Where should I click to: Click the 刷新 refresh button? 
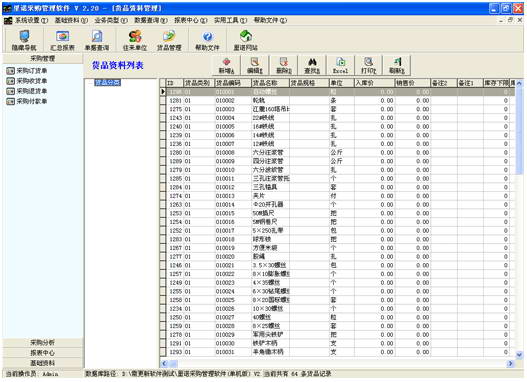(397, 65)
